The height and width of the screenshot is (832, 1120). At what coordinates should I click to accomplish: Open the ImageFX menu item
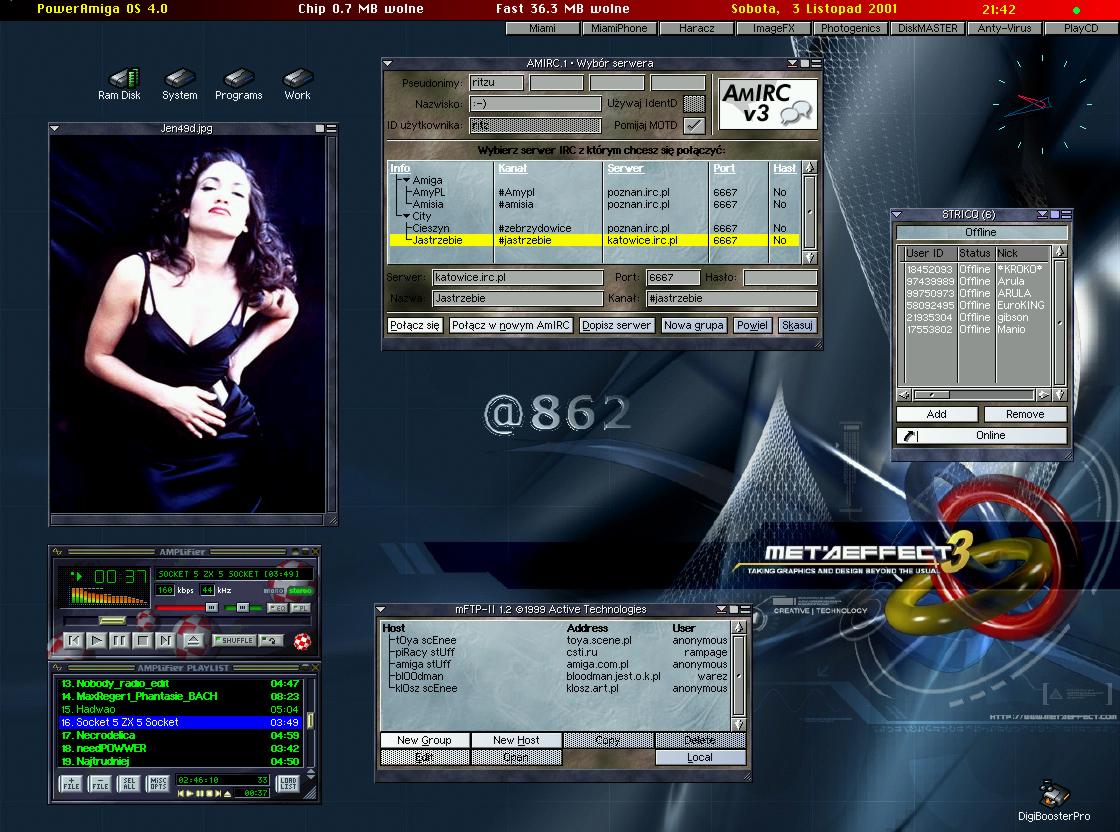coord(774,28)
